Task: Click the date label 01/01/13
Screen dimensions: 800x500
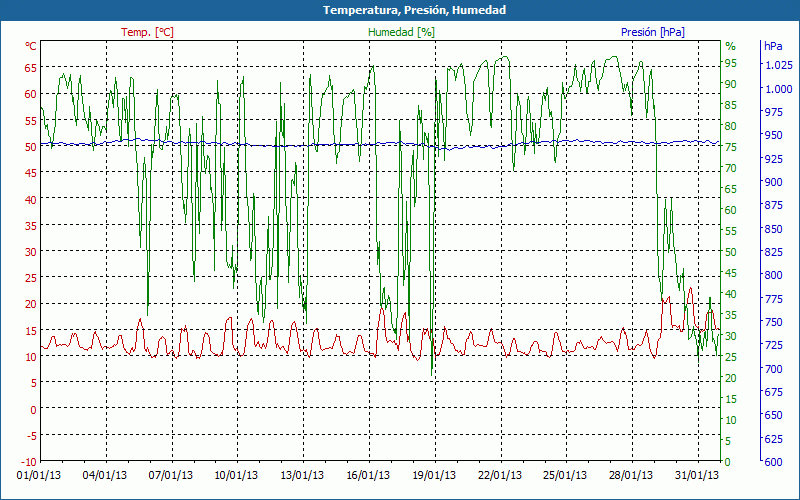Action: click(39, 475)
